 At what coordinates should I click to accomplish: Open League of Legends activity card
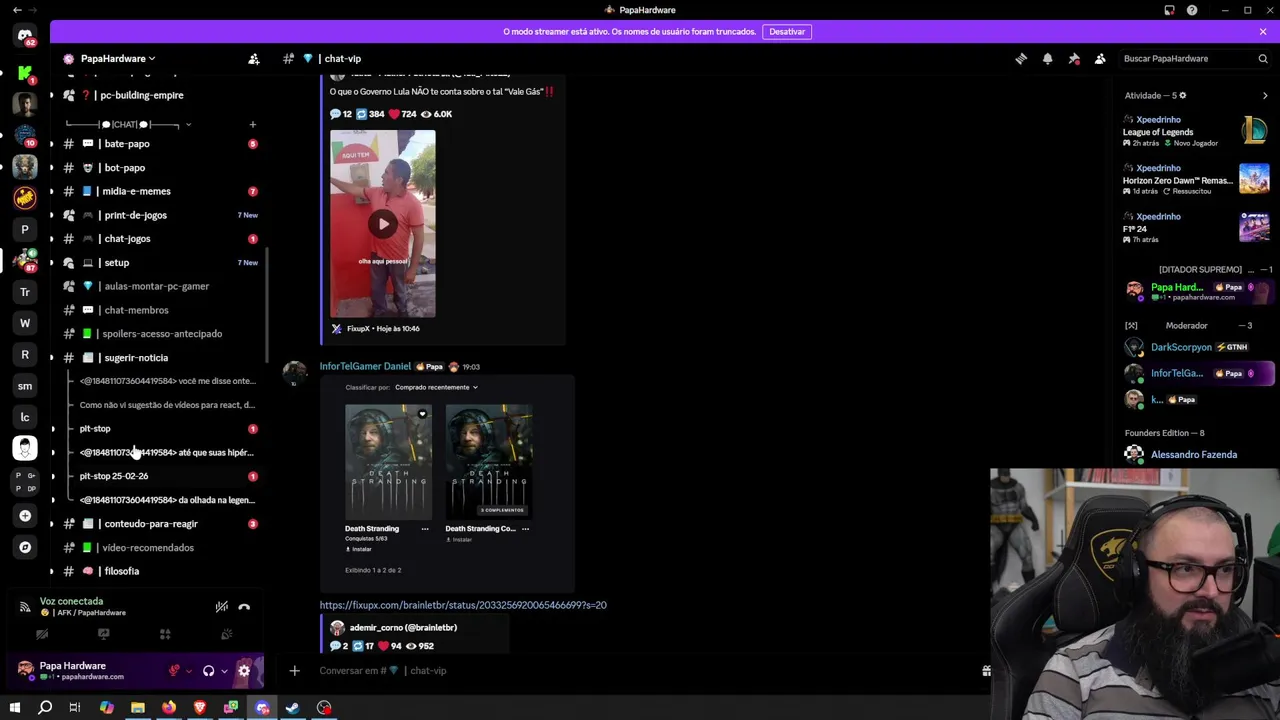pos(1196,132)
